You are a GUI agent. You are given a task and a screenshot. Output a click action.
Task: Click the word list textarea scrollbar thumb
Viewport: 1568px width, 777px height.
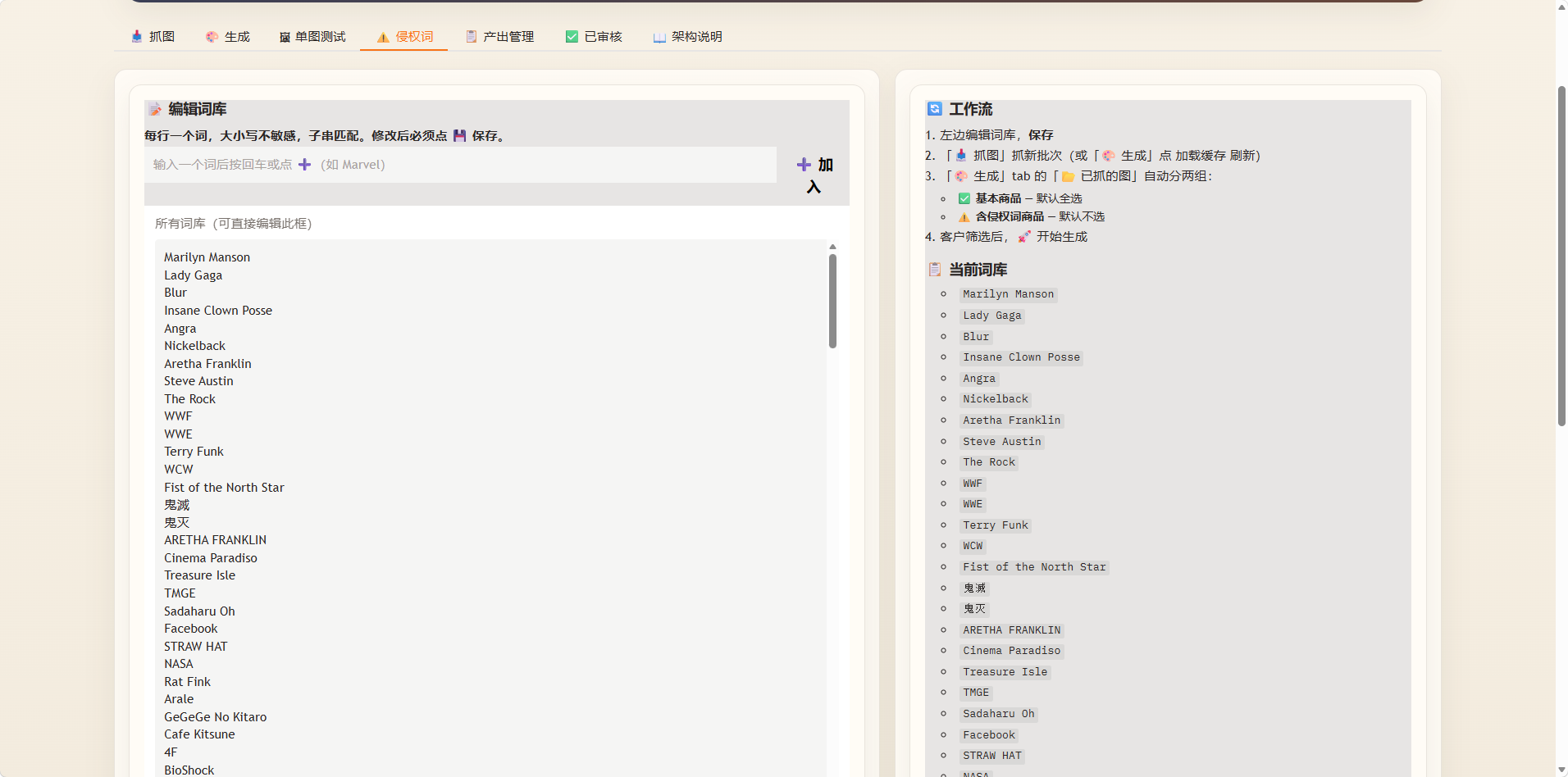tap(832, 301)
